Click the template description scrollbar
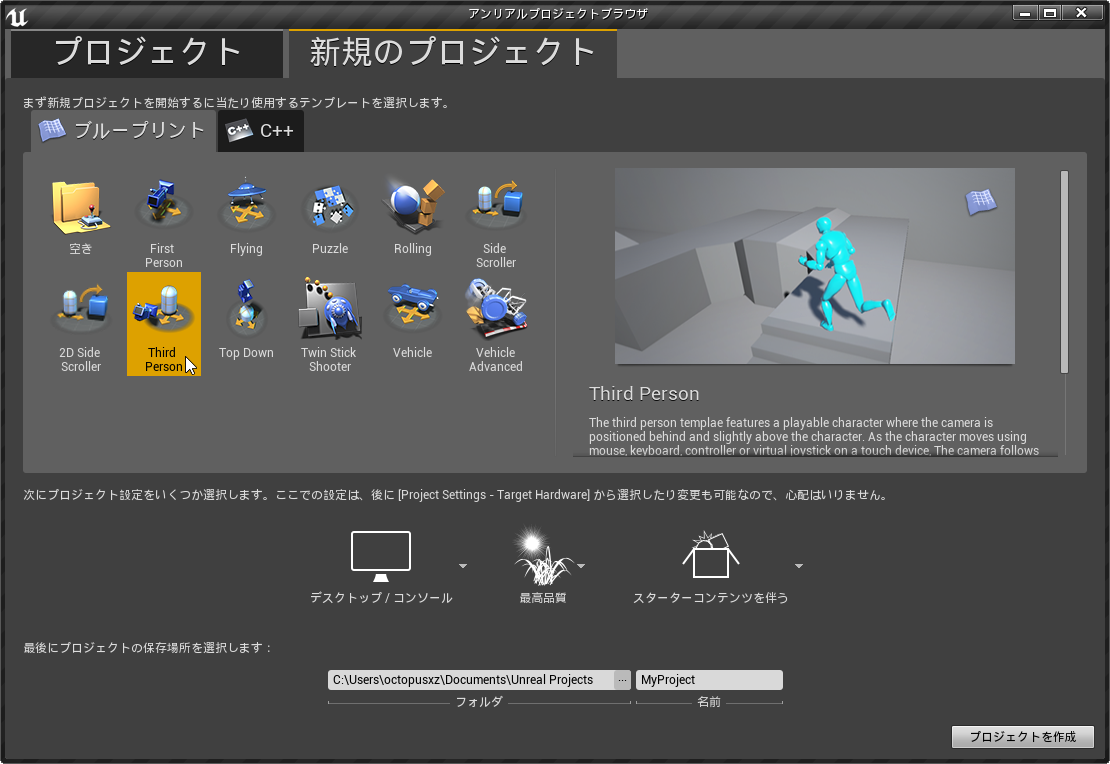 click(1064, 272)
